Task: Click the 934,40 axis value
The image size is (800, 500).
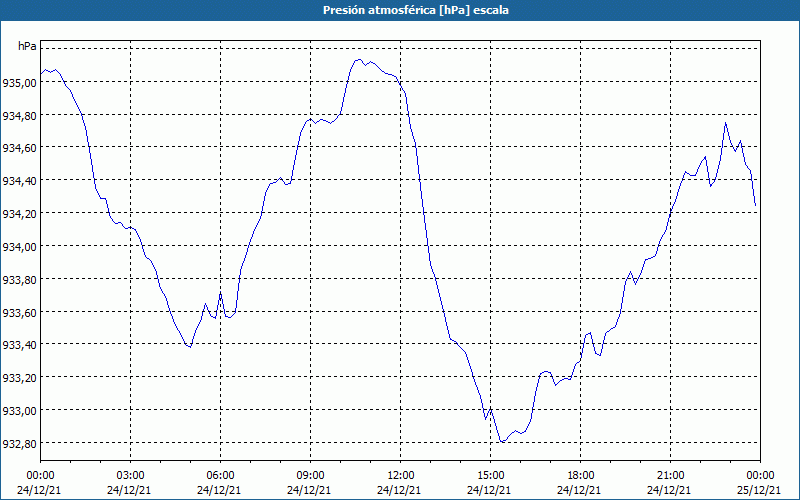Action: point(20,181)
